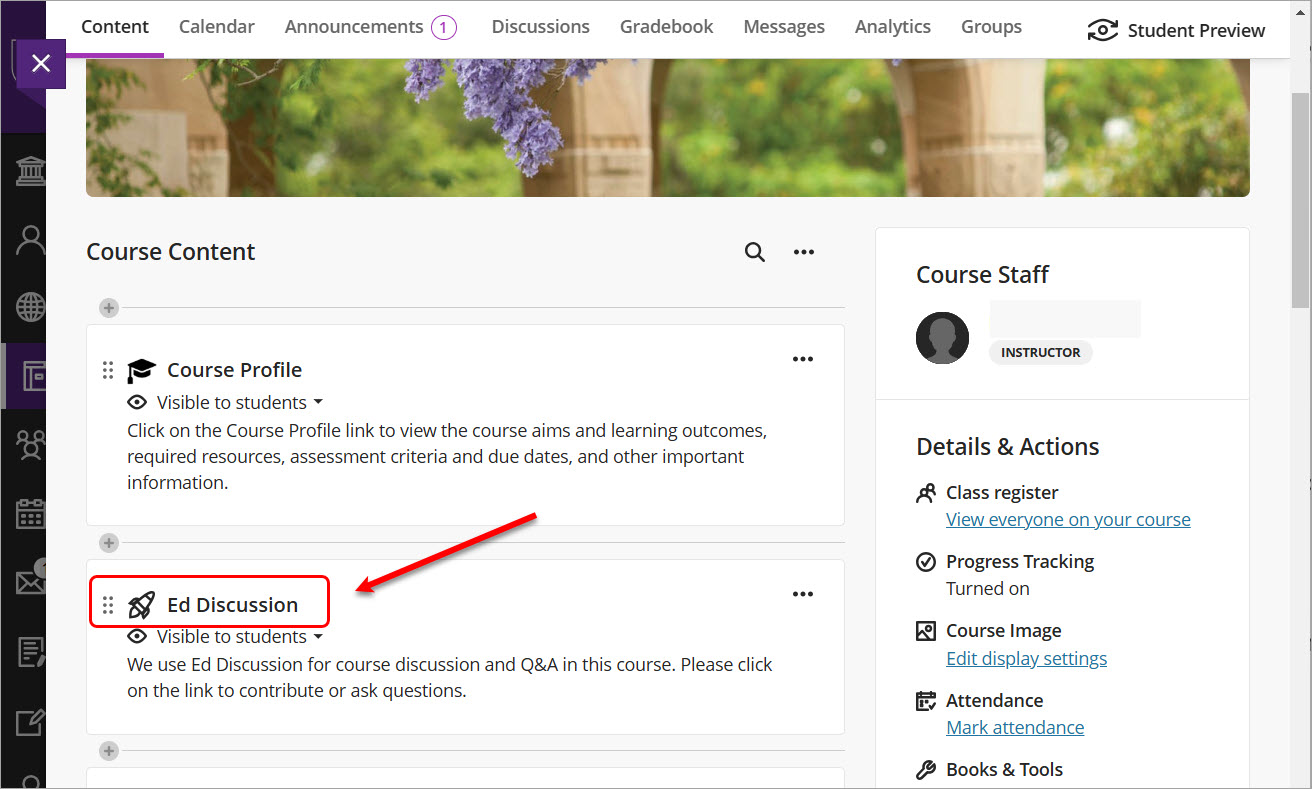Image resolution: width=1312 pixels, height=789 pixels.
Task: Open the Course Profile options menu
Action: (x=802, y=358)
